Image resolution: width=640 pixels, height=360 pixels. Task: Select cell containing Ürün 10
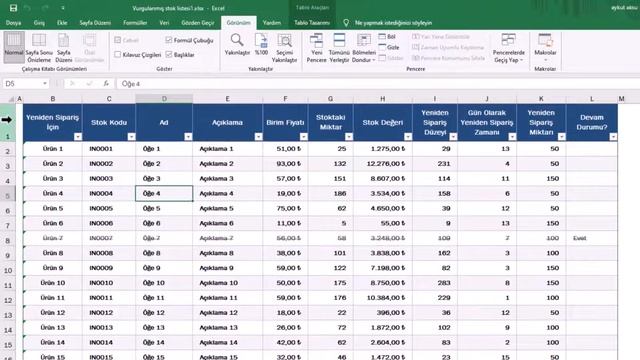point(53,283)
